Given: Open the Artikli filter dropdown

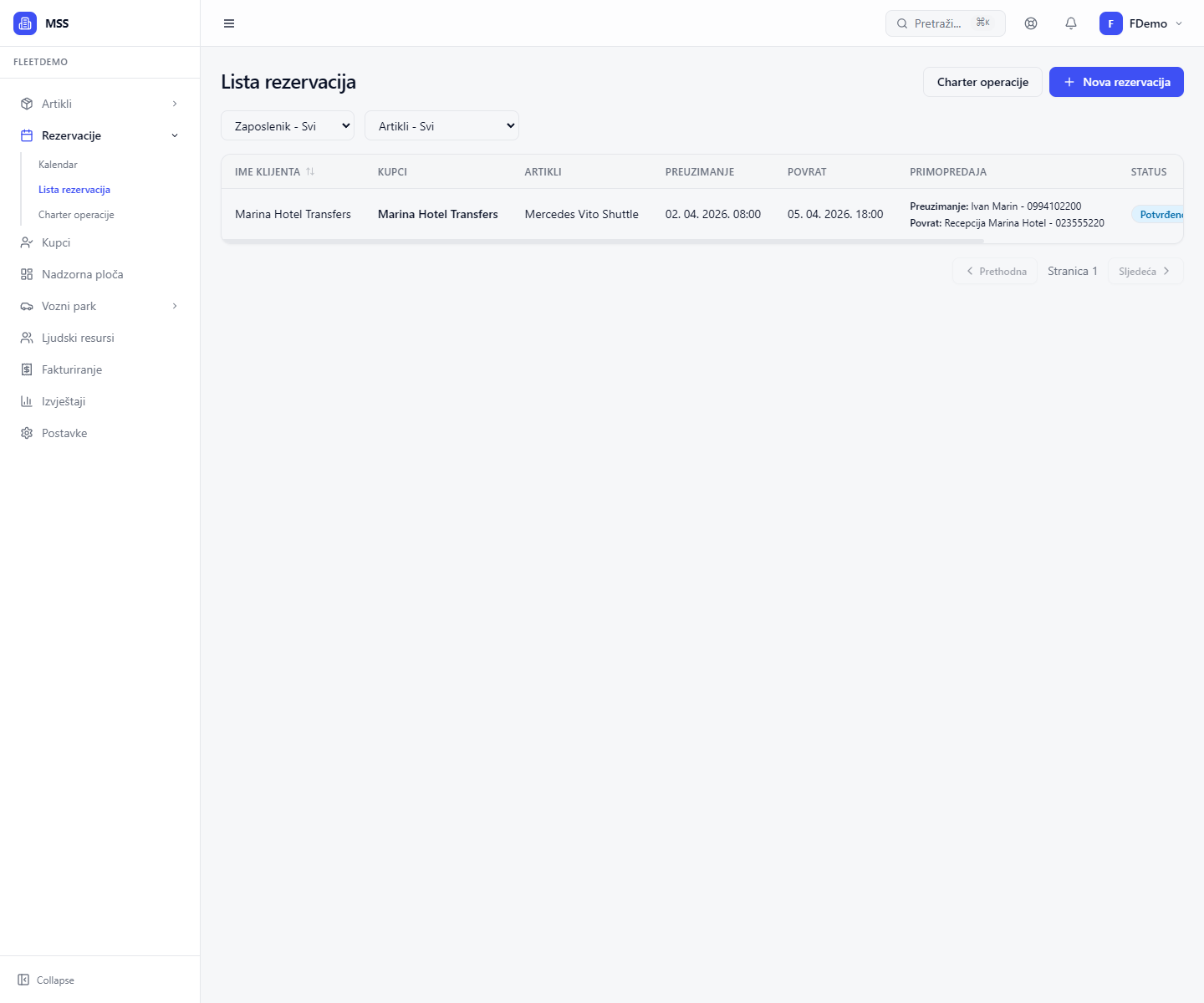Looking at the screenshot, I should [x=441, y=126].
